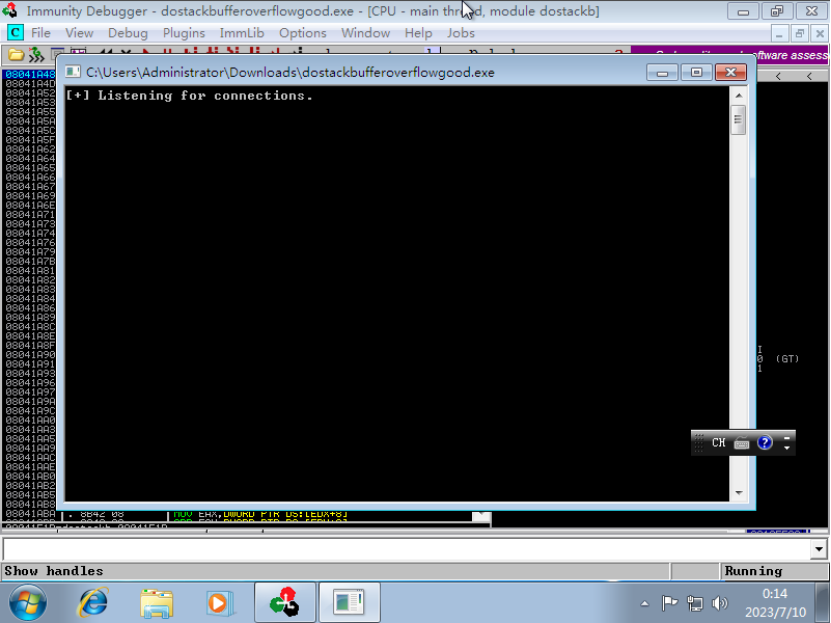Switch to Immunity Debugger taskbar button
The height and width of the screenshot is (623, 831).
click(285, 603)
